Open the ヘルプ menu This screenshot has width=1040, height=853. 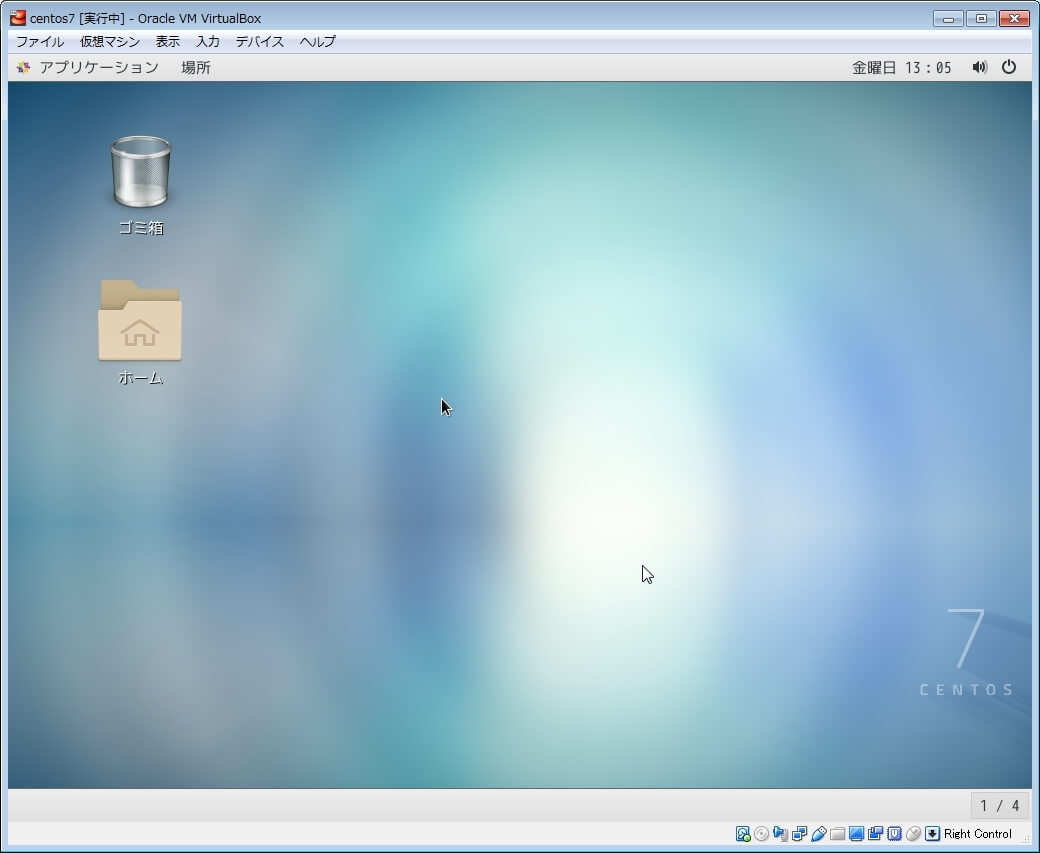(x=318, y=42)
